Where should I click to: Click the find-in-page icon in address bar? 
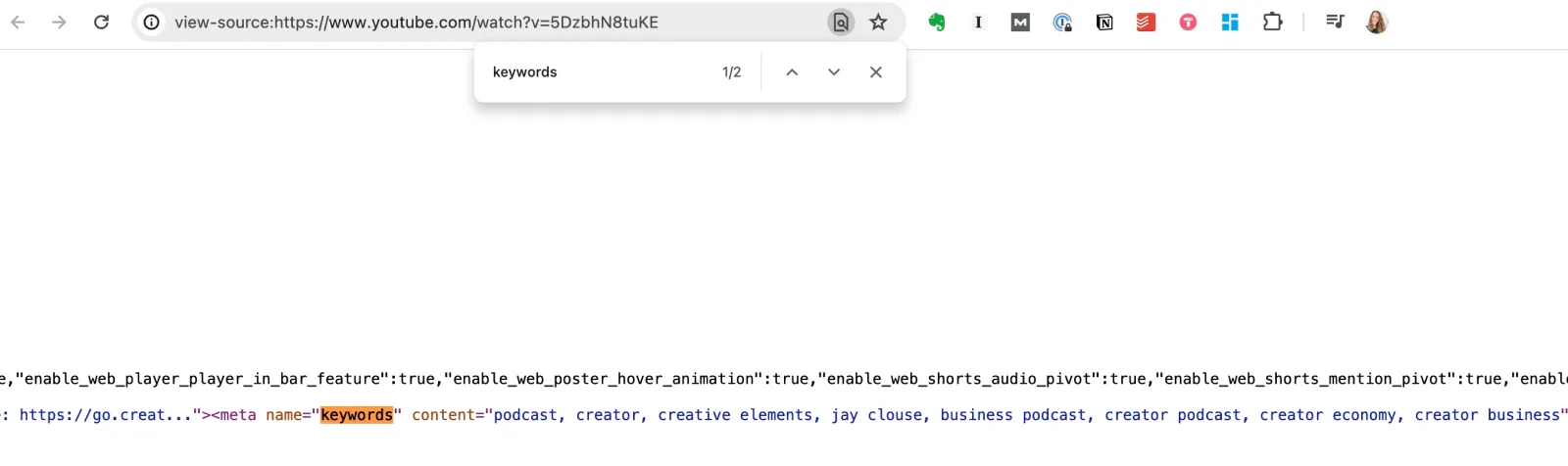(841, 22)
